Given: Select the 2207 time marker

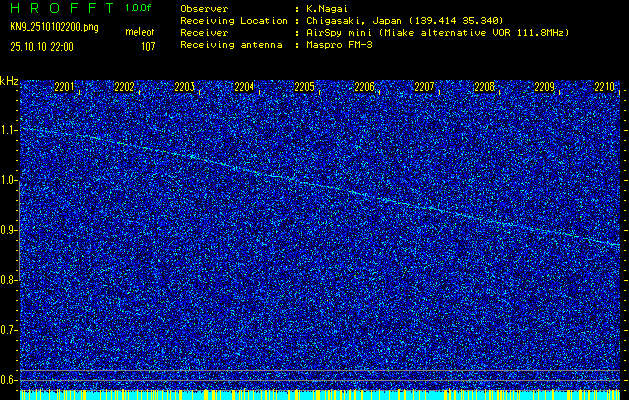Looking at the screenshot, I should pyautogui.click(x=424, y=87).
